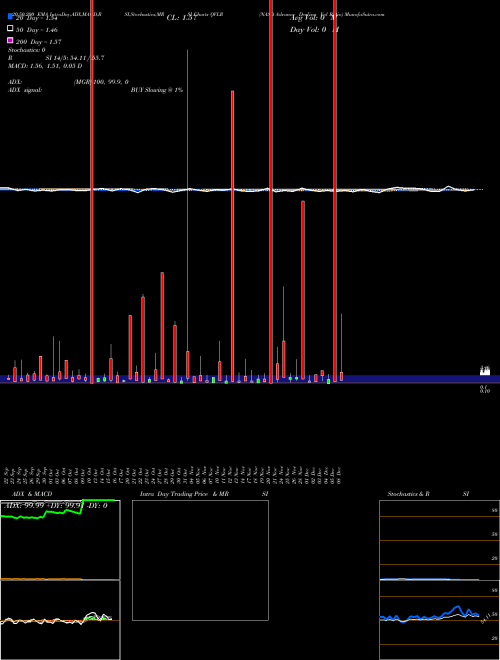
Task: Click the 'SI 14/3: 54.11 / 53.7' value
Action: 75,58
